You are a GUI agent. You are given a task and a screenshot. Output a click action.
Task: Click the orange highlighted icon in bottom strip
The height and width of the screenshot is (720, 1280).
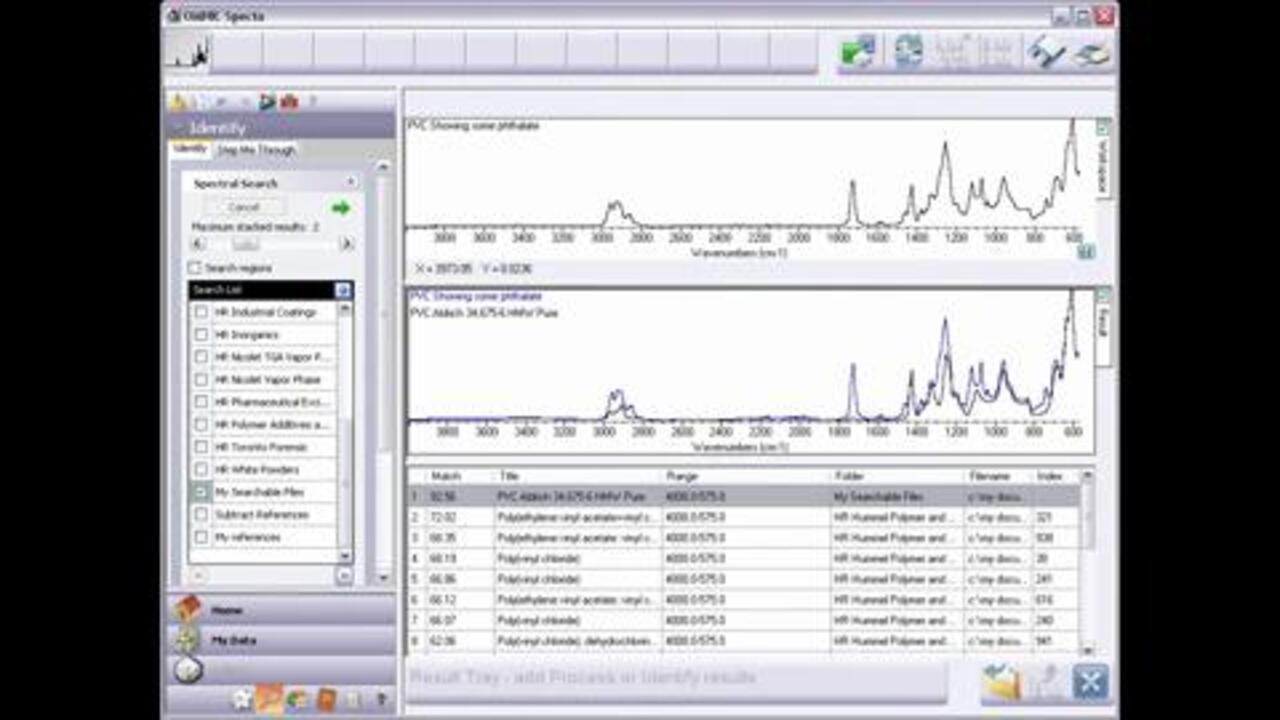coord(269,699)
